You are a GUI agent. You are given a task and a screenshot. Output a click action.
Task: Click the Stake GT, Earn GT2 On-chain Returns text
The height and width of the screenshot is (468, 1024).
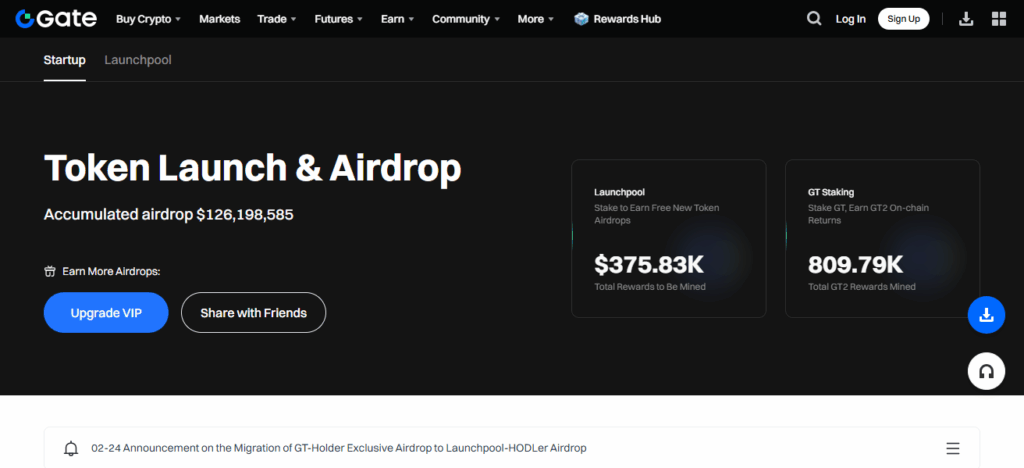(x=869, y=214)
